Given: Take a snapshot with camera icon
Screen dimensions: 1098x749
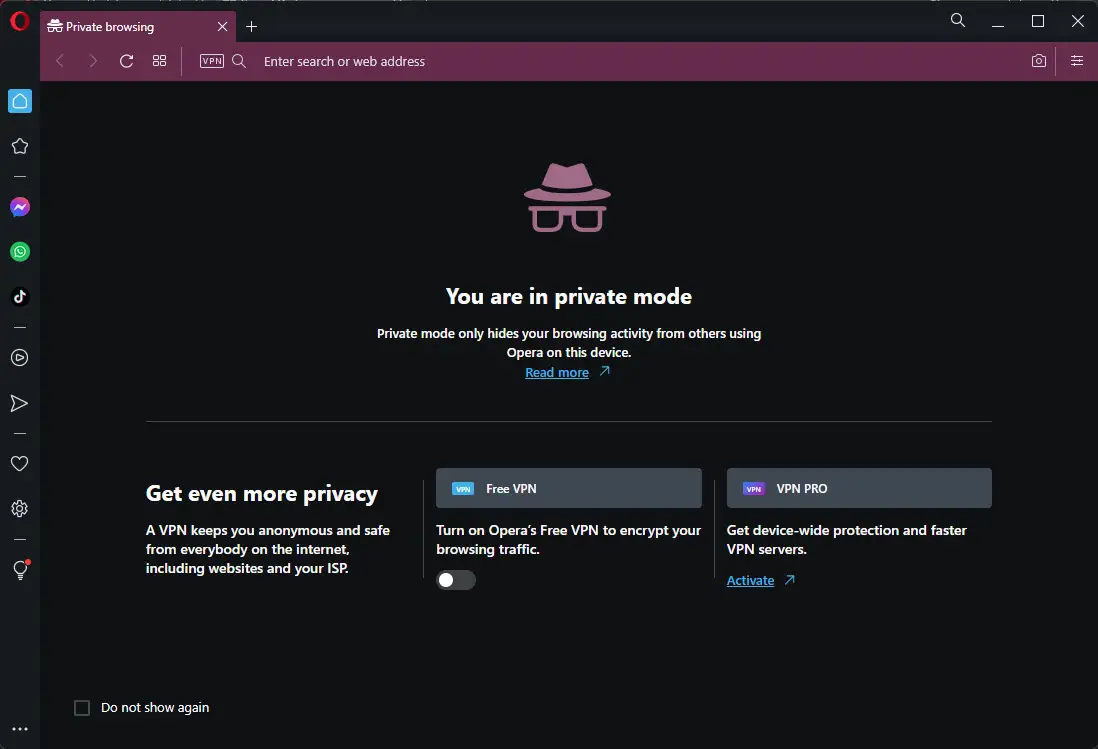Looking at the screenshot, I should [x=1038, y=61].
